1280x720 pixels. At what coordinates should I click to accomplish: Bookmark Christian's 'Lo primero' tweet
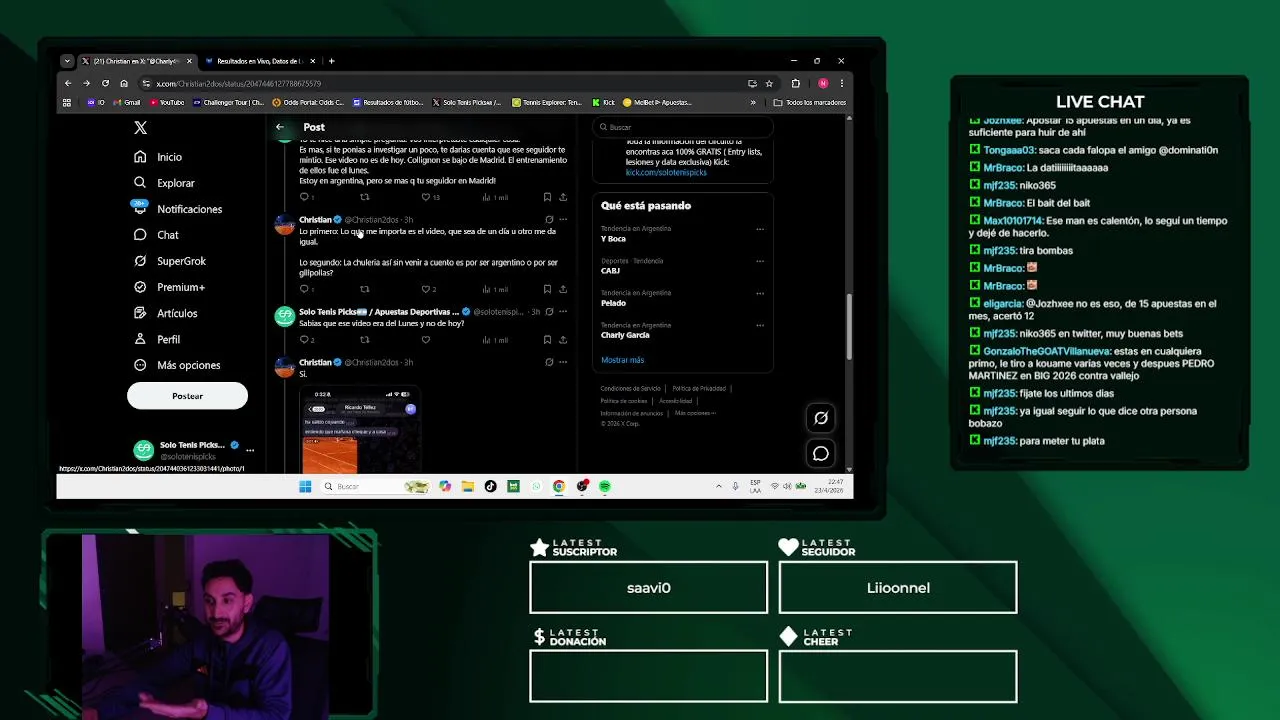tap(547, 289)
